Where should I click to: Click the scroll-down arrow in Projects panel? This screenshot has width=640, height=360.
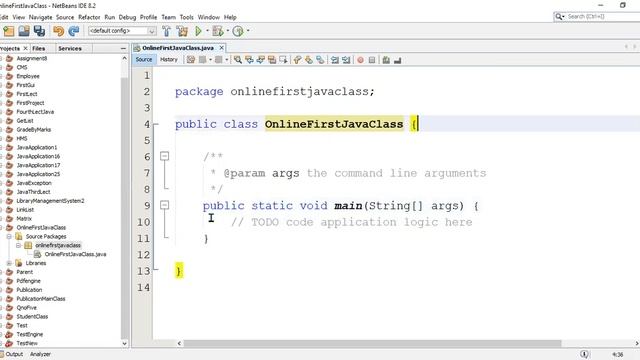(x=124, y=344)
